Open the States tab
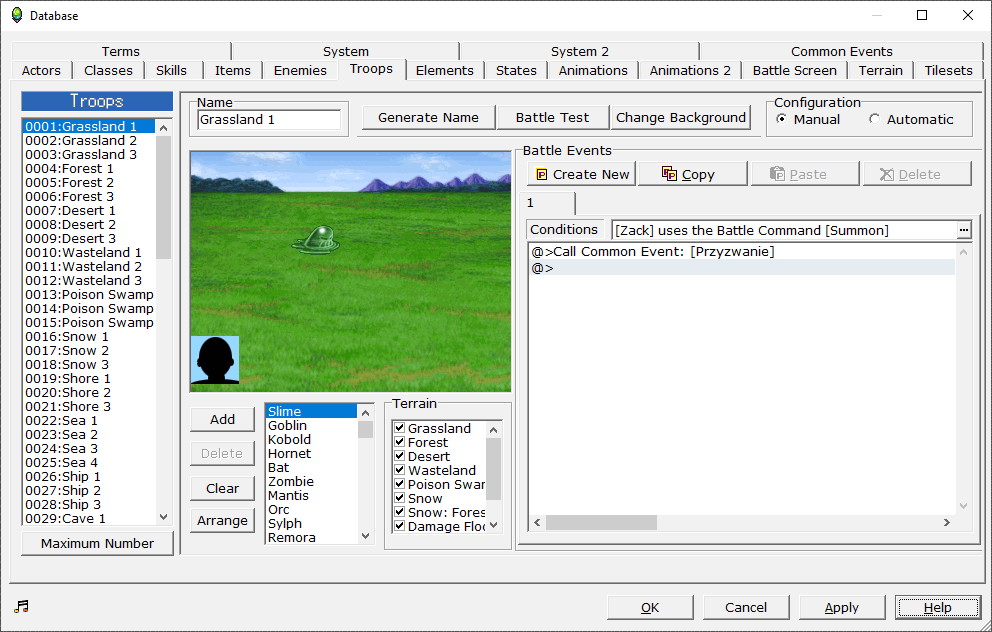 pos(516,70)
